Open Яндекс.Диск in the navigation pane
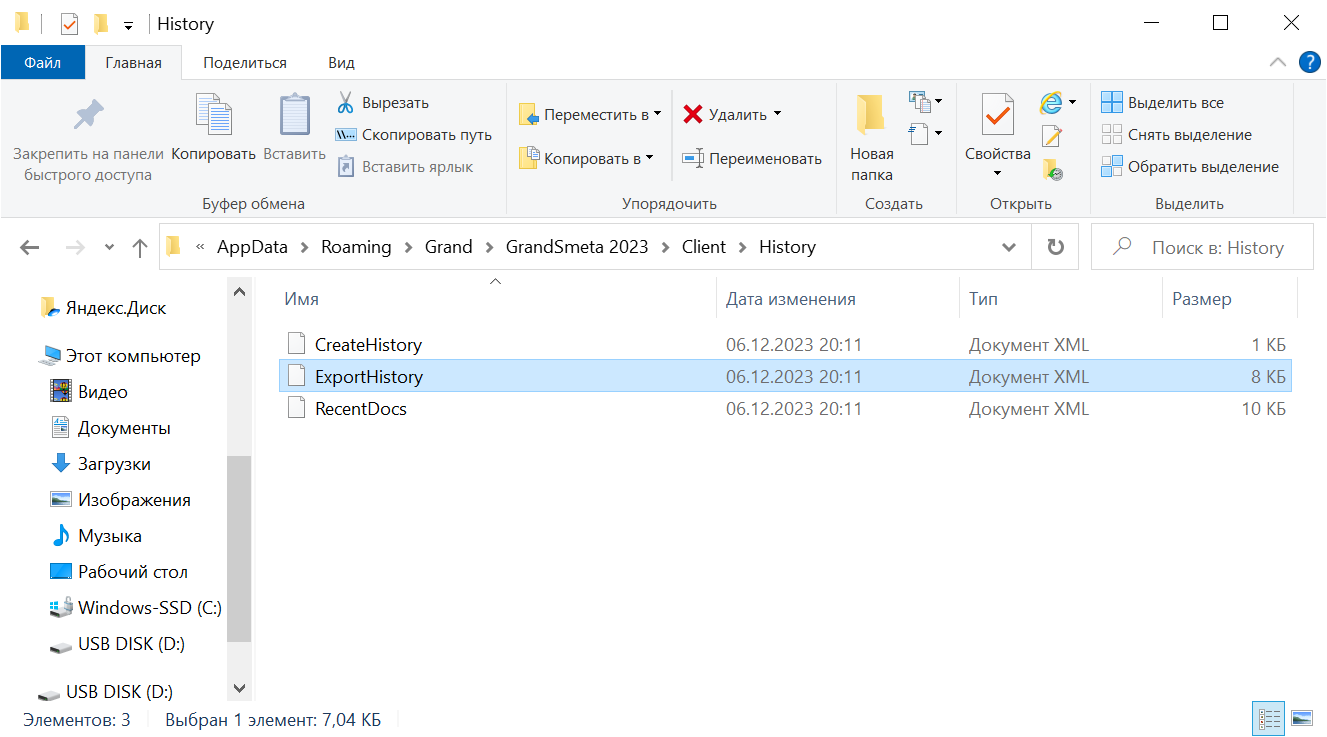This screenshot has height=737, width=1327. (102, 308)
